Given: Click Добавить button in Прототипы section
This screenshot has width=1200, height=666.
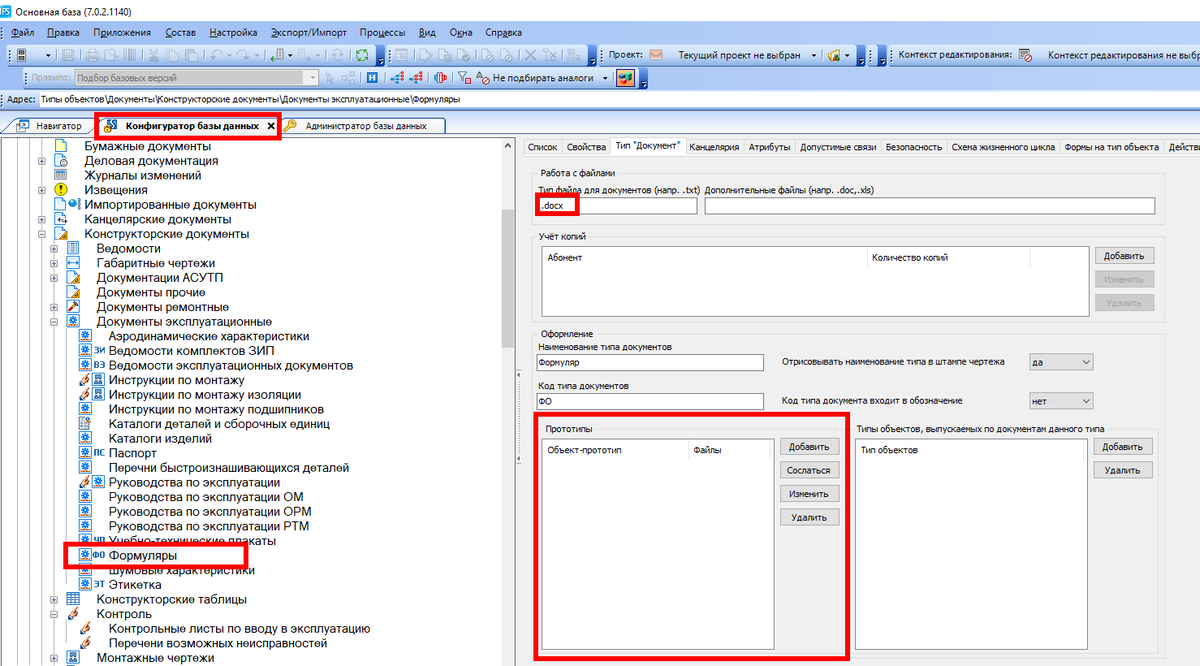Looking at the screenshot, I should pos(809,447).
